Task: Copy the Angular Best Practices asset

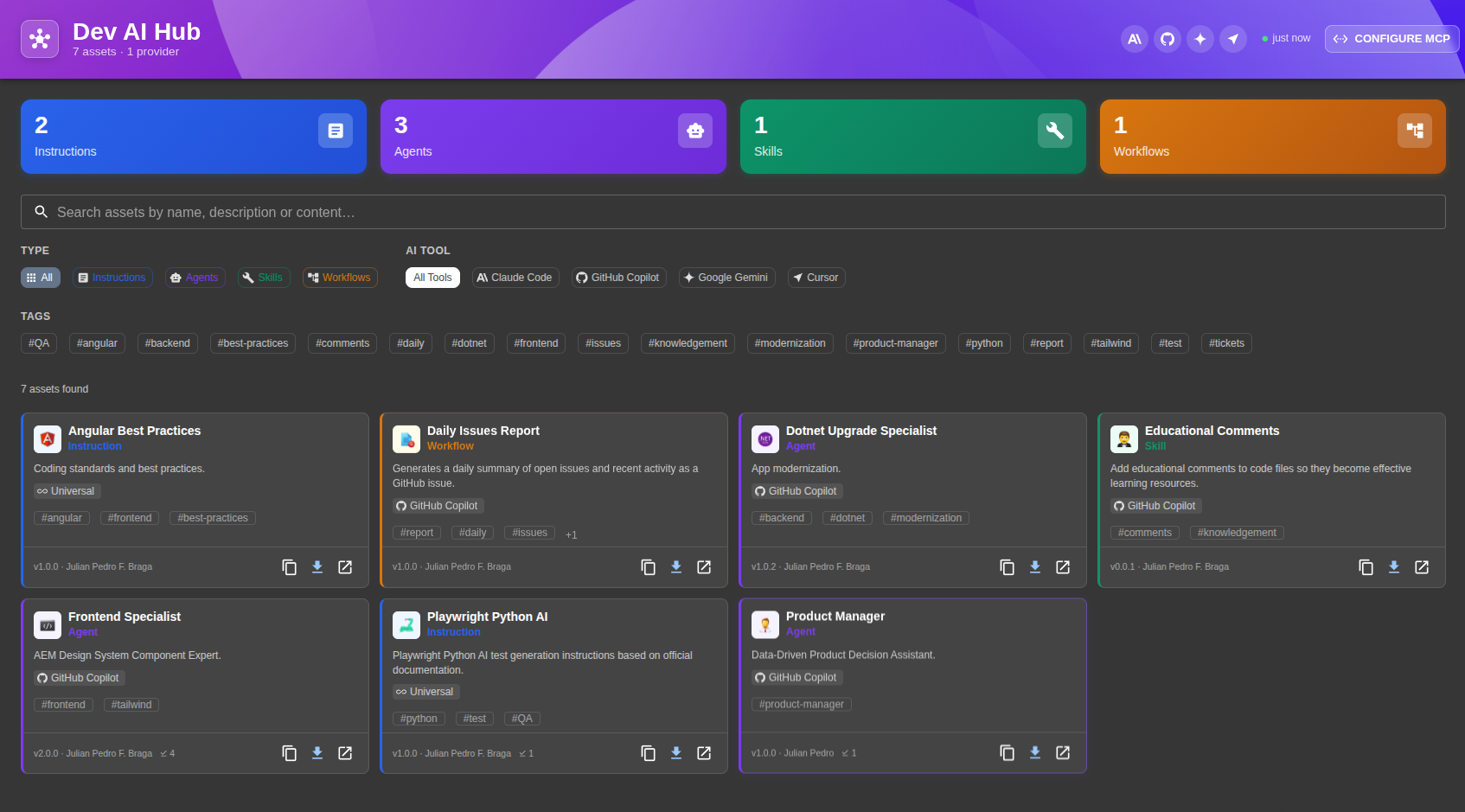Action: 290,567
